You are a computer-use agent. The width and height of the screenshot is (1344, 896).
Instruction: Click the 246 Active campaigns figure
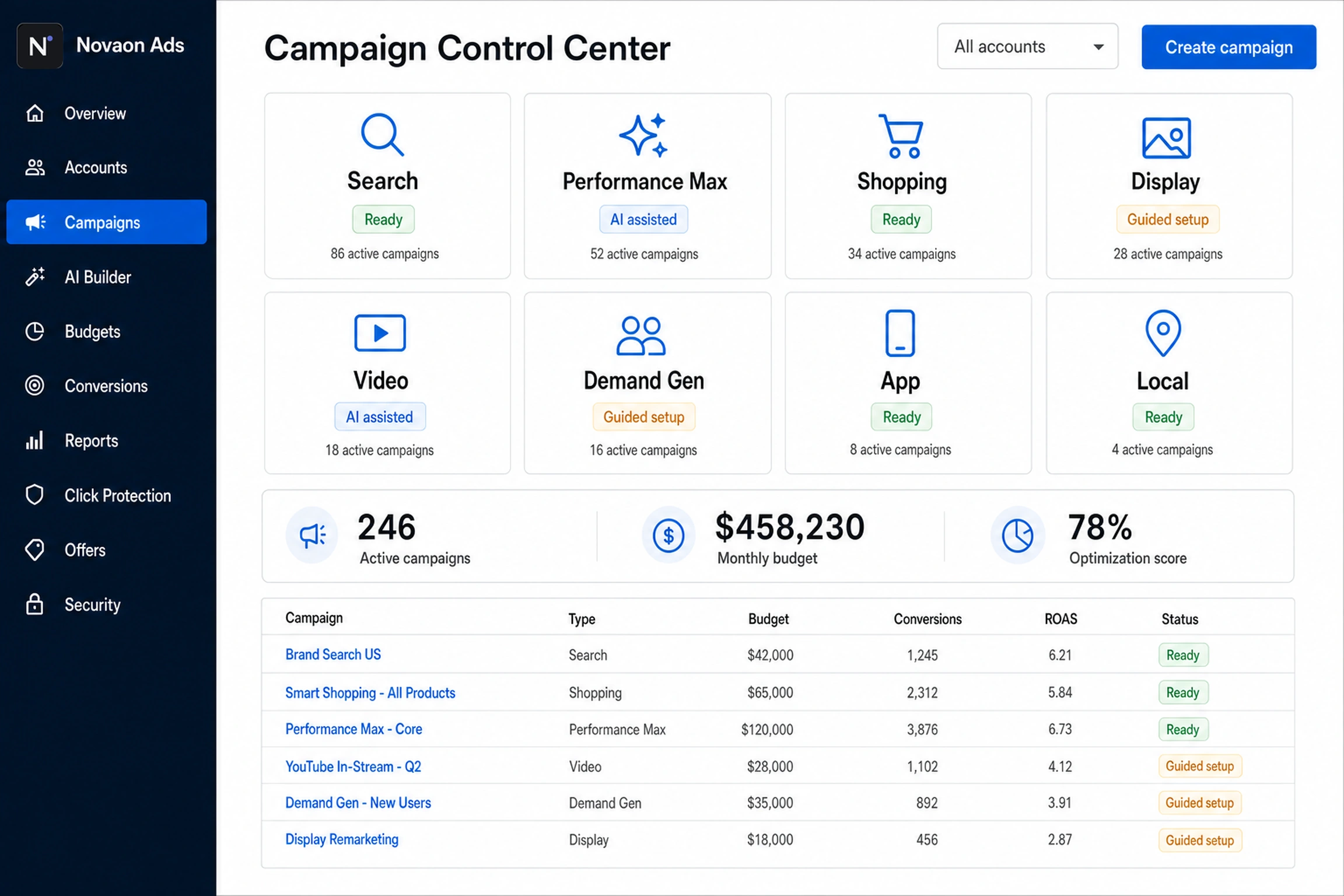click(x=386, y=527)
